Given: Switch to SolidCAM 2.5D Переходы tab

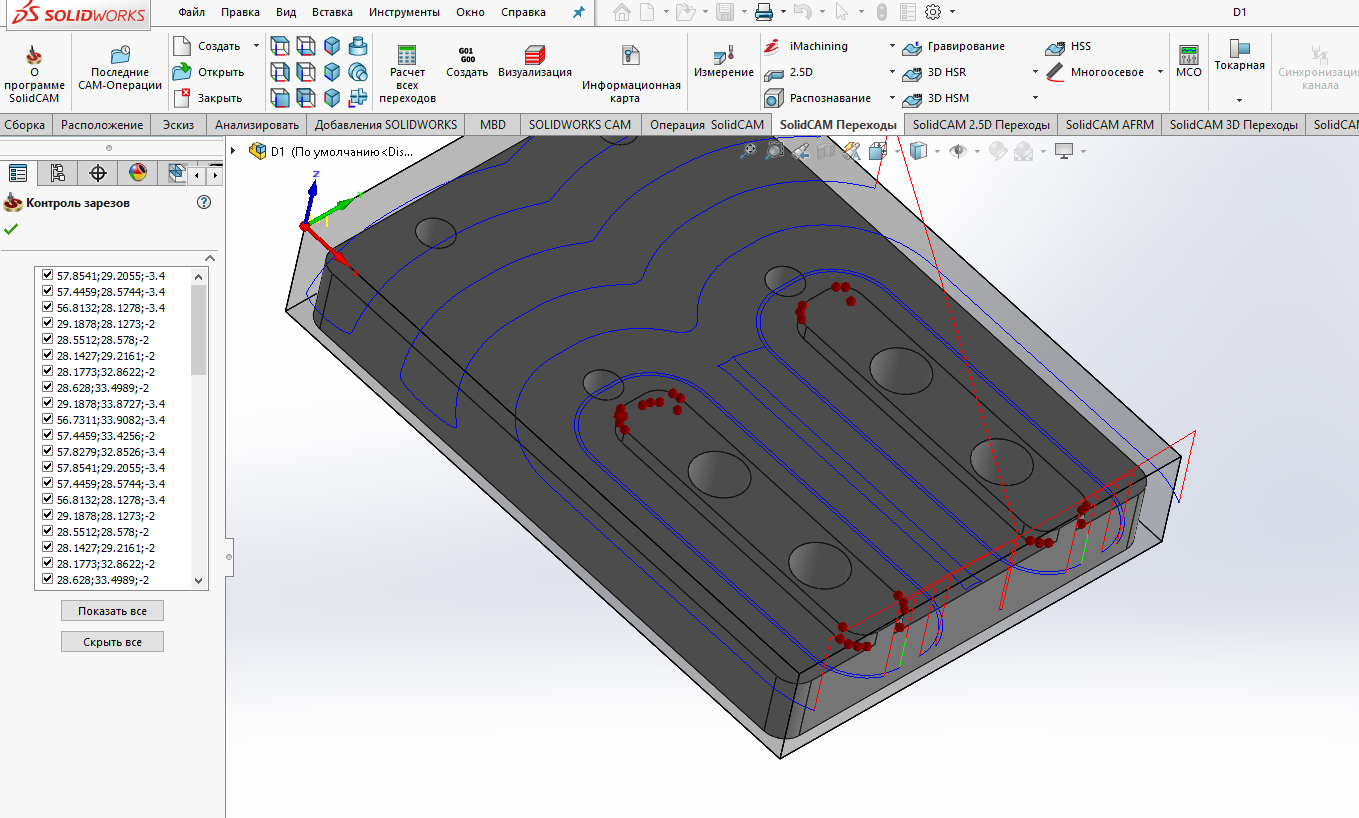Looking at the screenshot, I should click(981, 124).
